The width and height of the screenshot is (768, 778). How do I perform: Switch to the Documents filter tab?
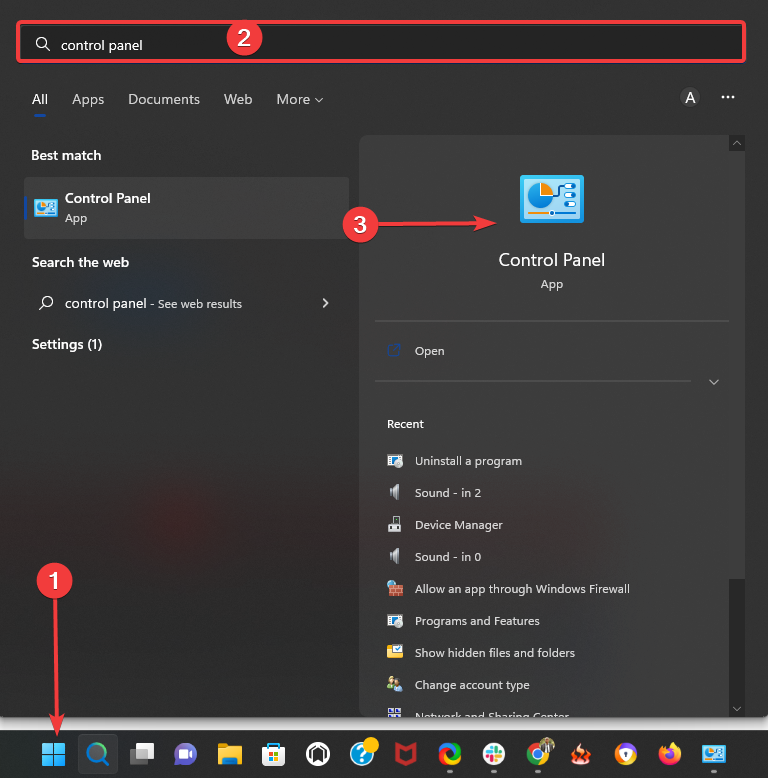pyautogui.click(x=164, y=100)
